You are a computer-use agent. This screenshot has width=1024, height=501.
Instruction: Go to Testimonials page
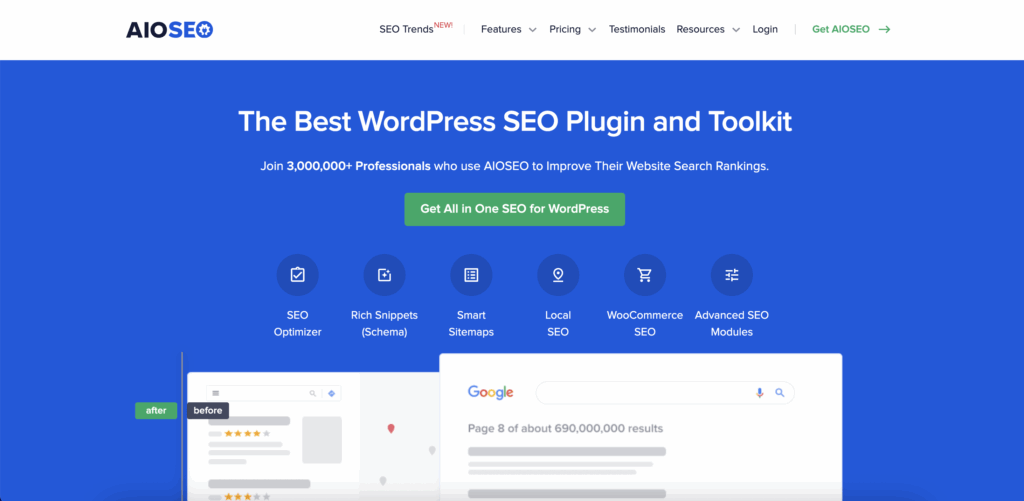[637, 29]
